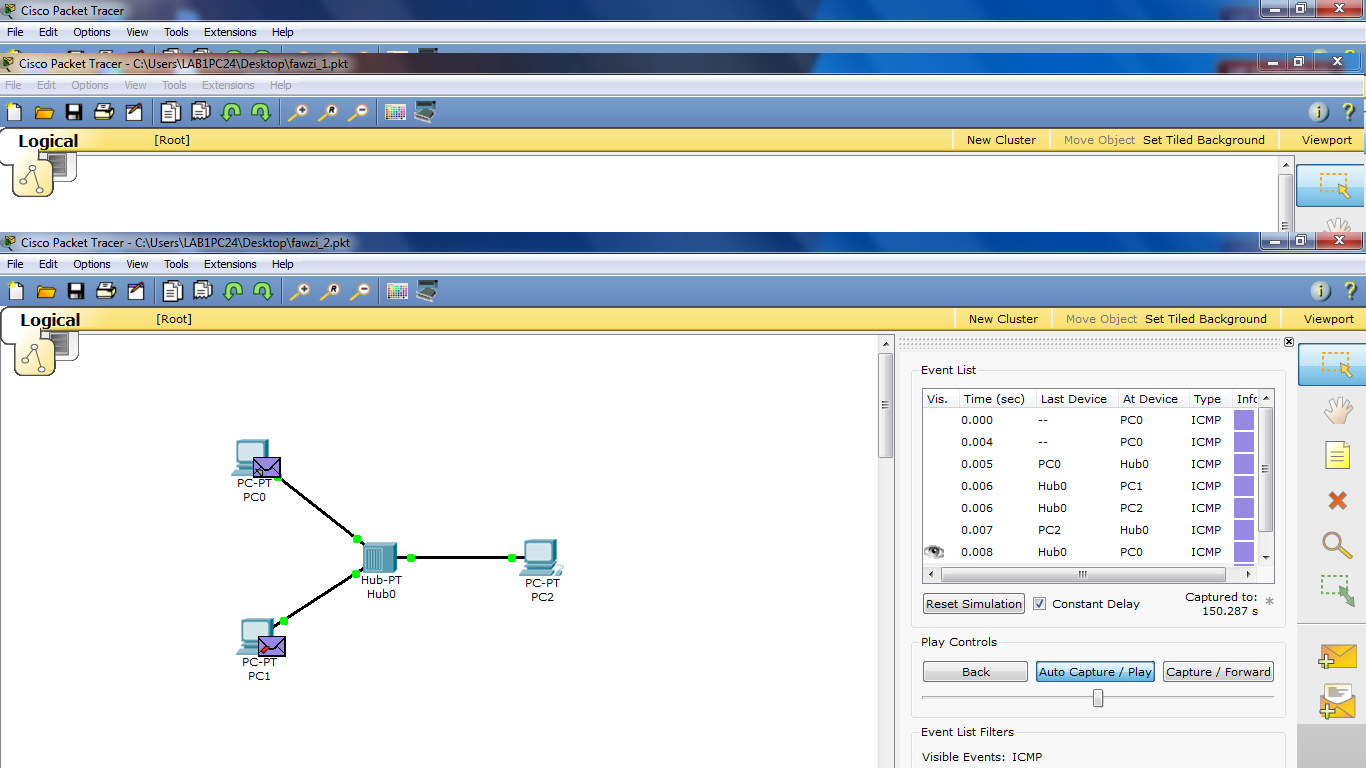The width and height of the screenshot is (1366, 768).
Task: Click the Paste icon in fawzi_2 toolbar
Action: pos(203,291)
